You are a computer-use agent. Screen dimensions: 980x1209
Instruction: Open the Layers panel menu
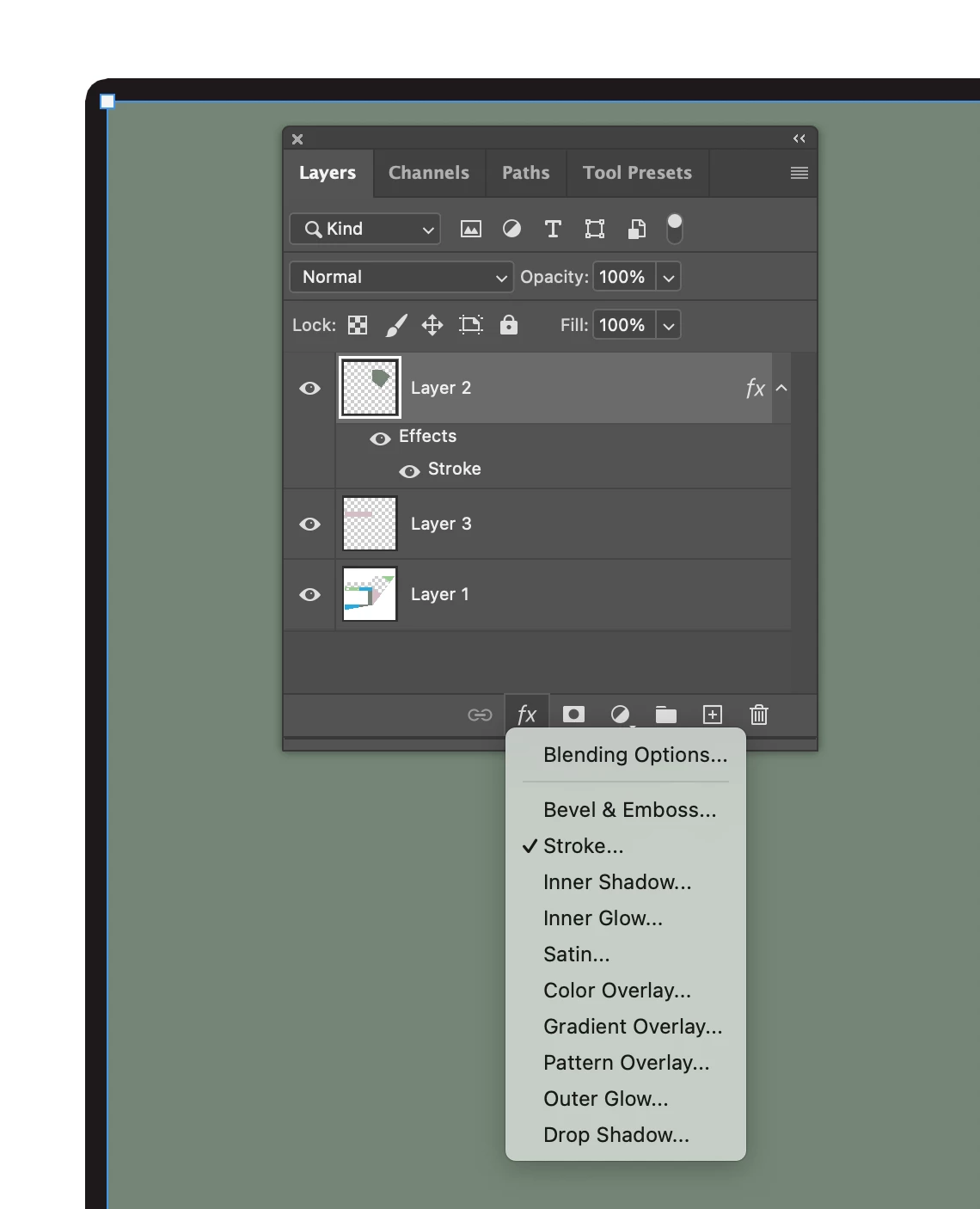[x=799, y=173]
